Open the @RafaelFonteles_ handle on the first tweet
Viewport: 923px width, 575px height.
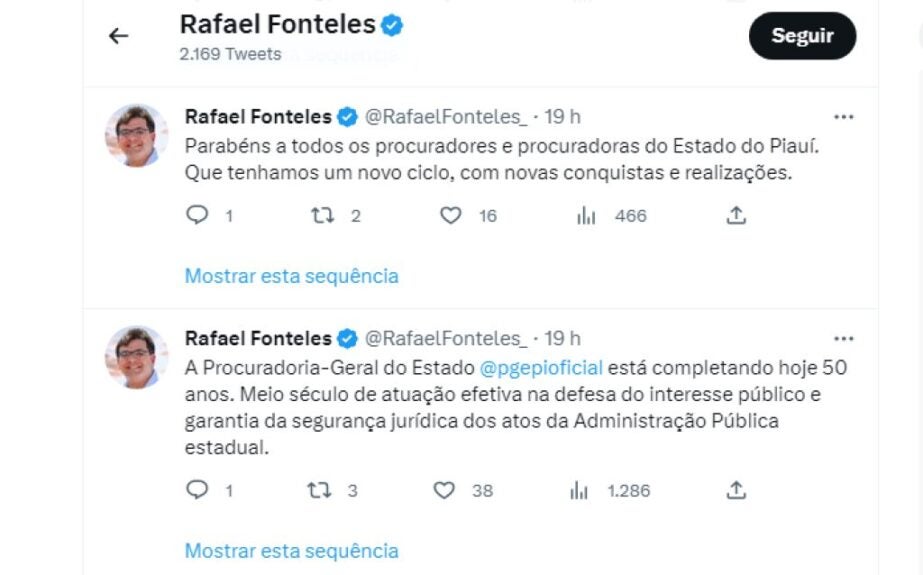coord(446,117)
